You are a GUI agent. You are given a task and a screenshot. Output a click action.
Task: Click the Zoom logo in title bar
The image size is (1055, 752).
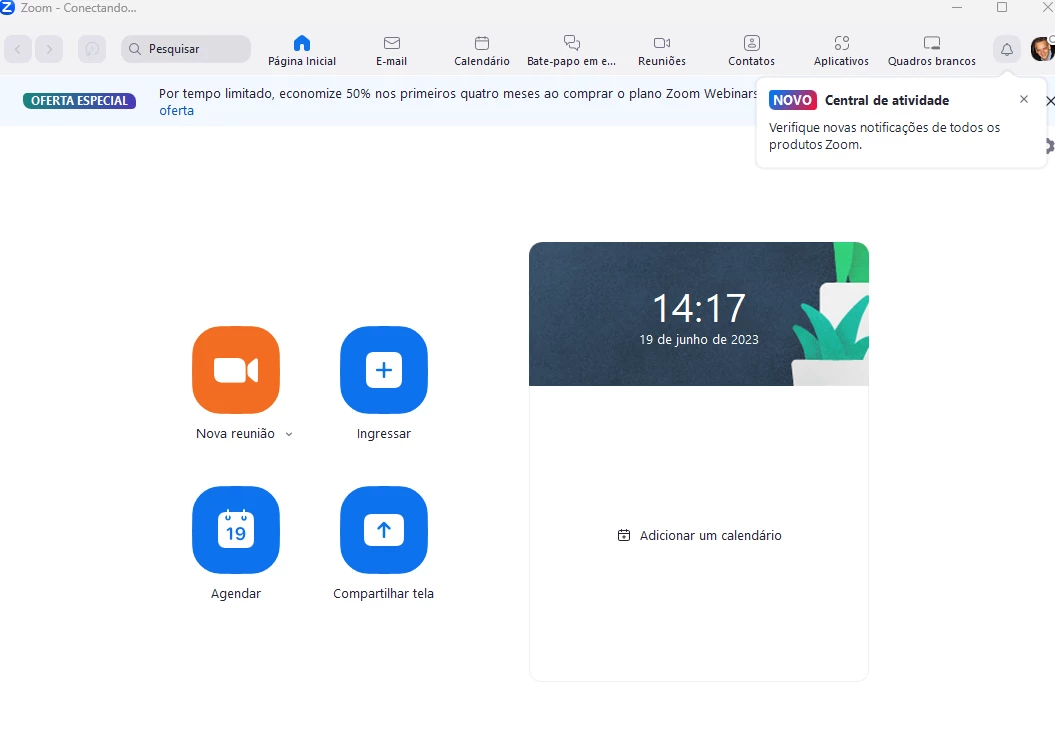(x=7, y=8)
